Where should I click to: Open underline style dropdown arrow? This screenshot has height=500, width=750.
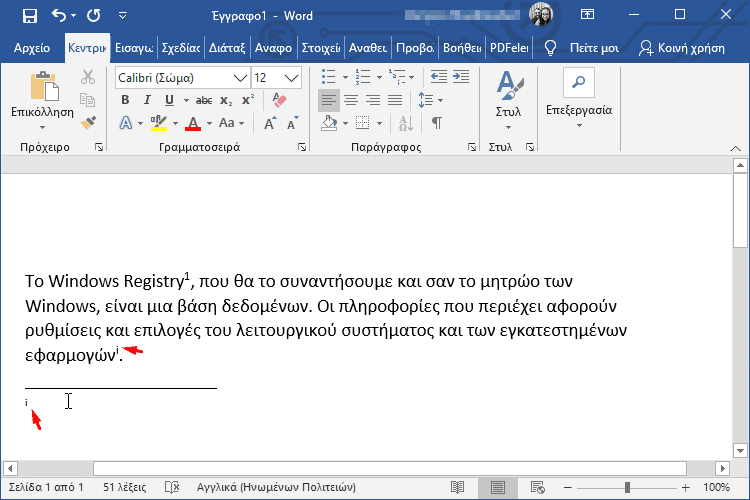(186, 100)
